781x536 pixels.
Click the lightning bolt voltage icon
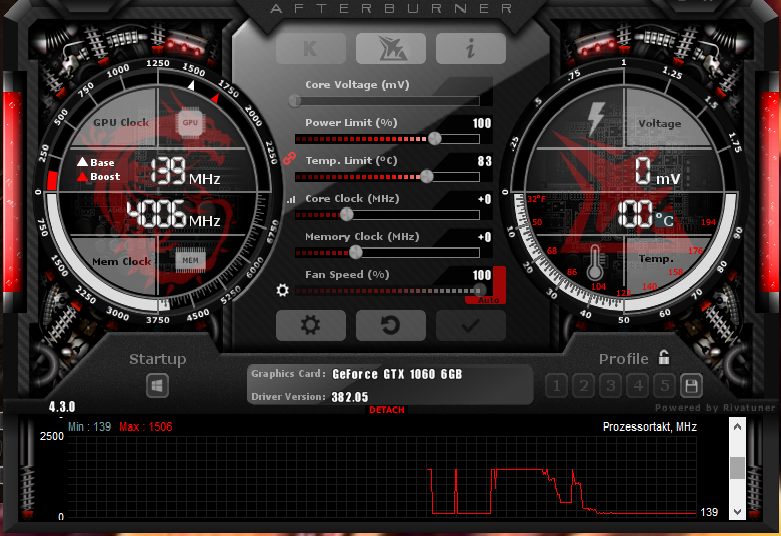(x=596, y=119)
